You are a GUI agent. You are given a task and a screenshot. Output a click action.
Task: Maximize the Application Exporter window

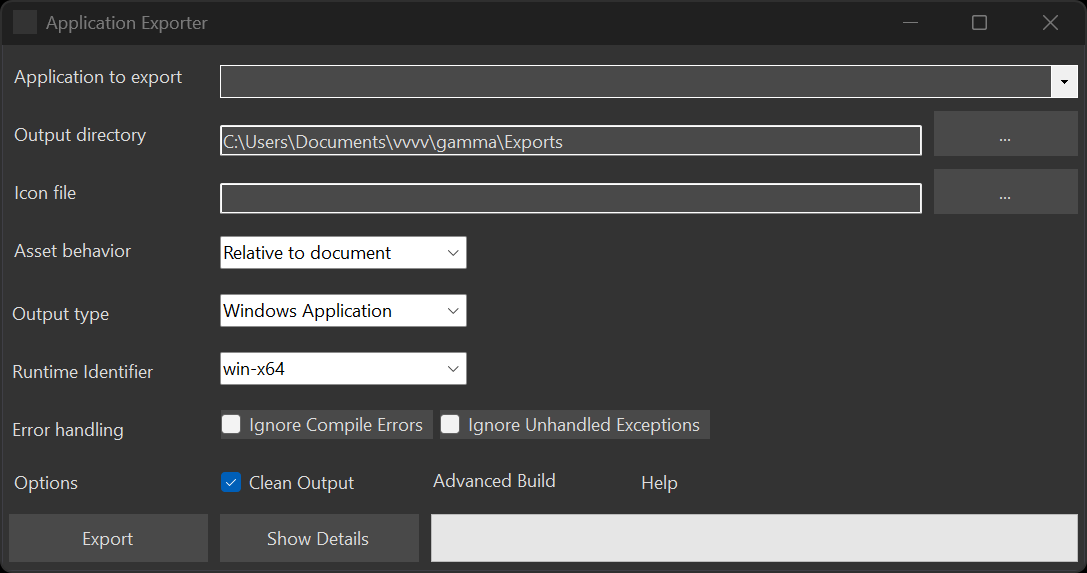coord(980,22)
